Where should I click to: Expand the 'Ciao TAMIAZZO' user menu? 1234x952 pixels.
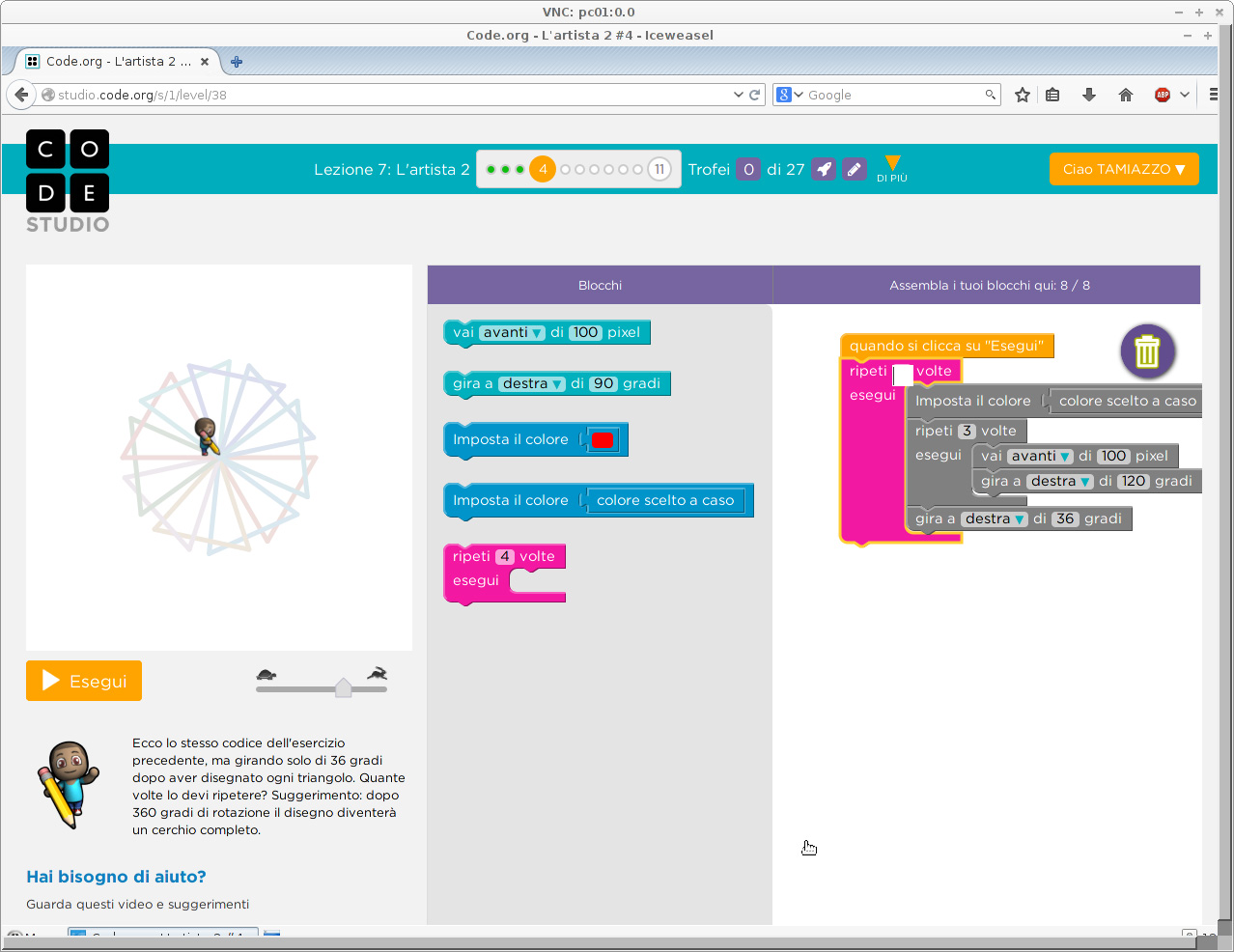pos(1124,169)
